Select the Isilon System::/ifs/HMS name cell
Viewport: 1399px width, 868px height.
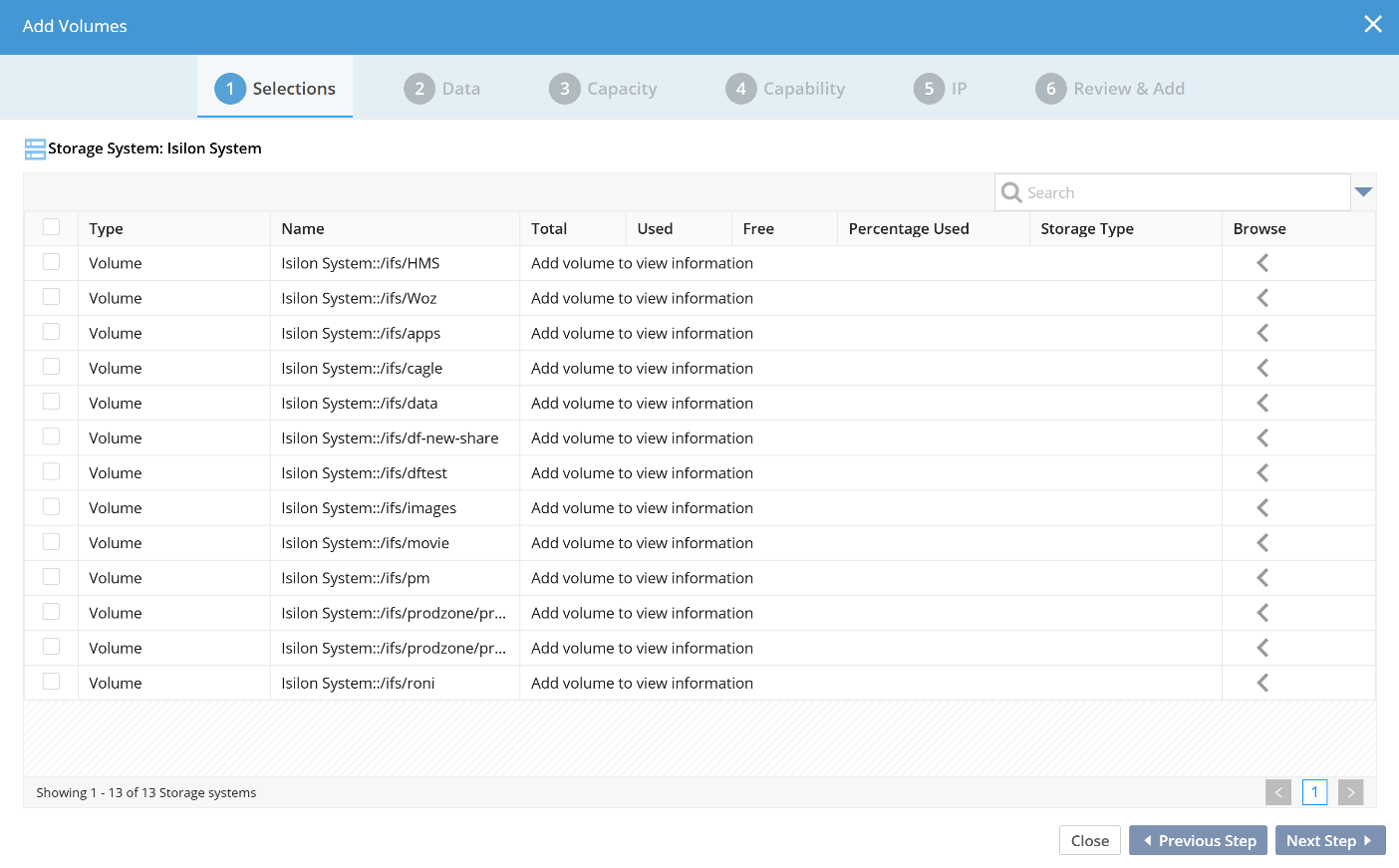click(395, 263)
